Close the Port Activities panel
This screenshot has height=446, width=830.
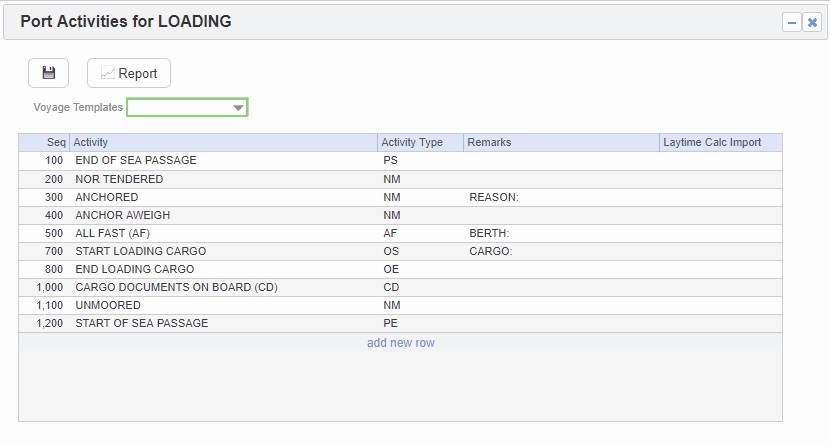812,22
